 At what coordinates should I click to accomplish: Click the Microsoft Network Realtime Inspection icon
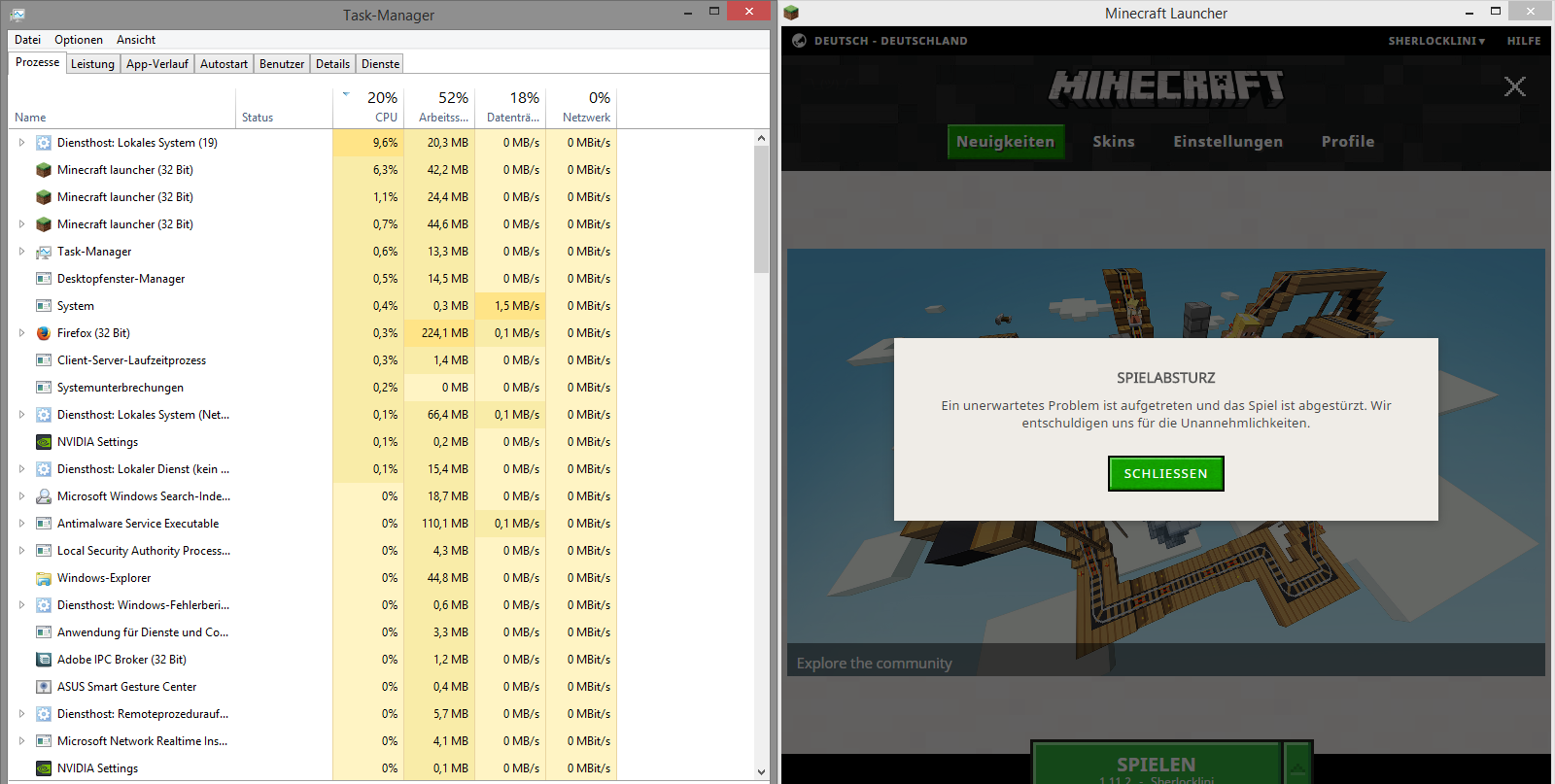44,741
